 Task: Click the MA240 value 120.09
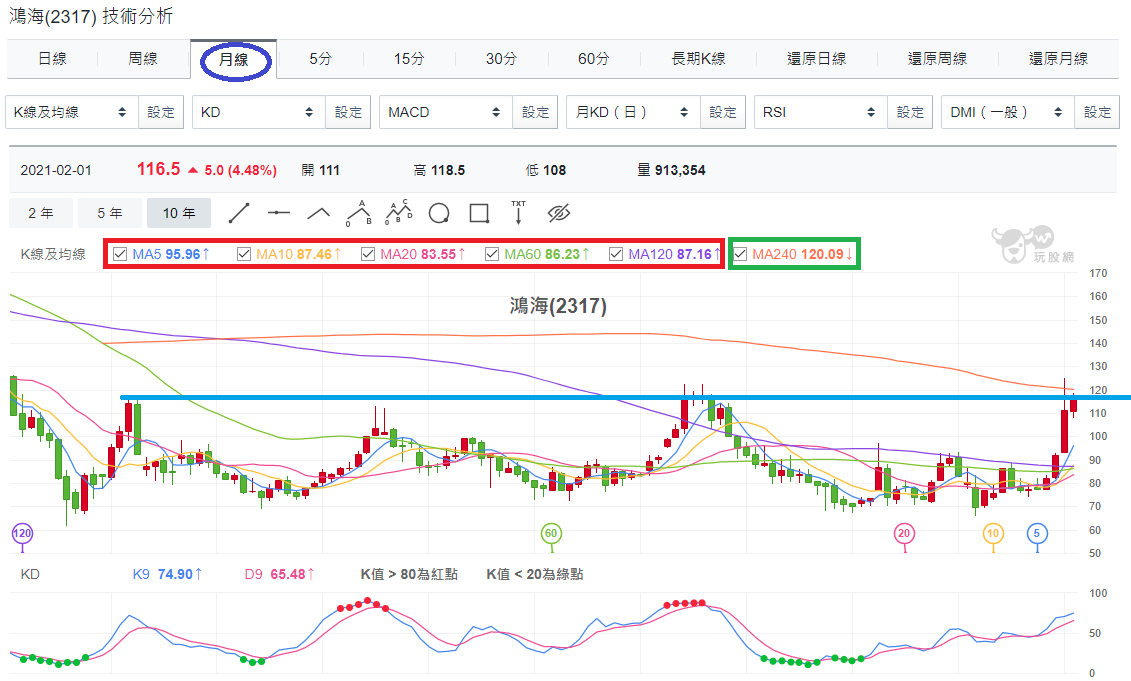[x=822, y=254]
